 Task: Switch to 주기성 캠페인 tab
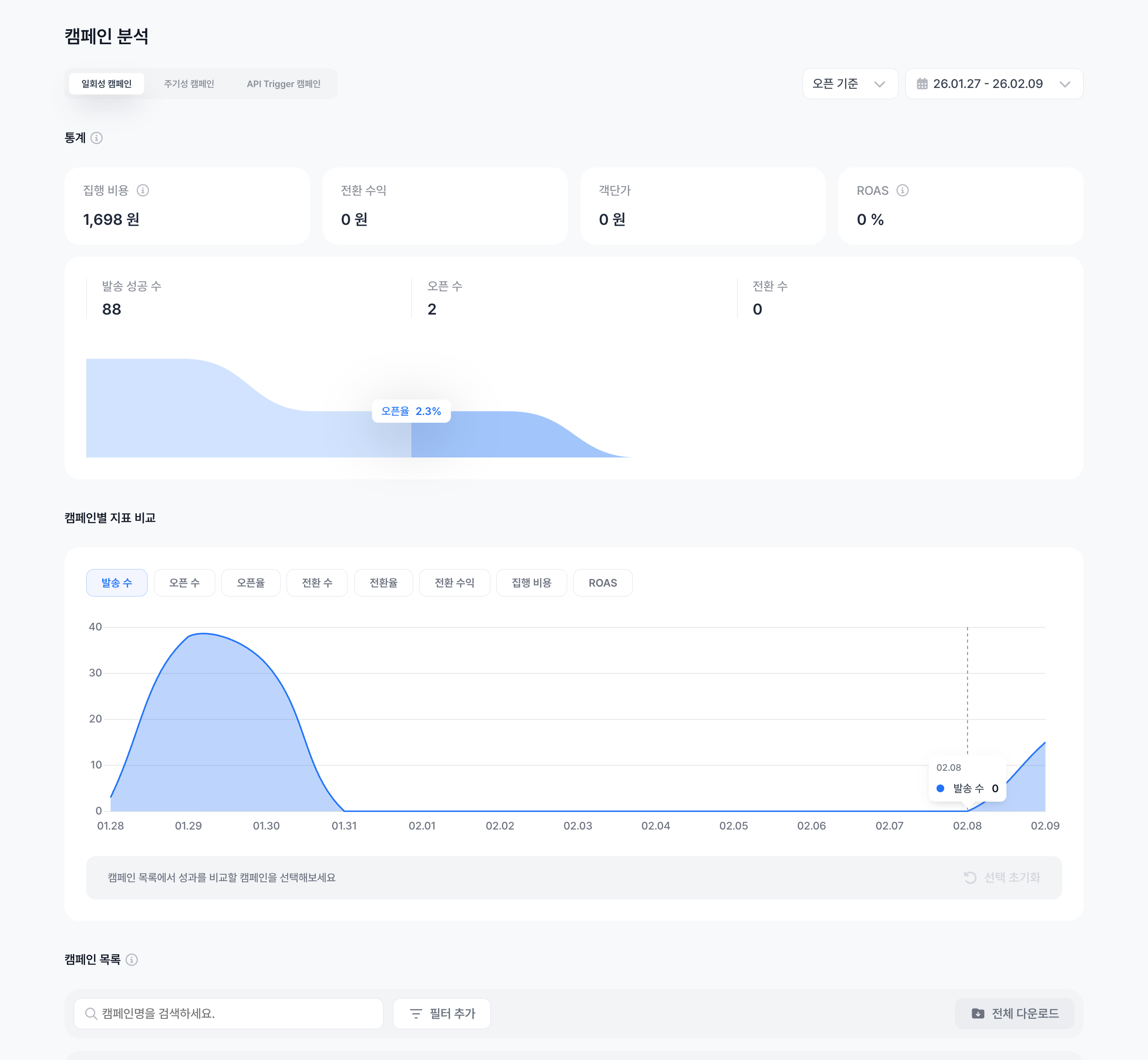click(189, 84)
